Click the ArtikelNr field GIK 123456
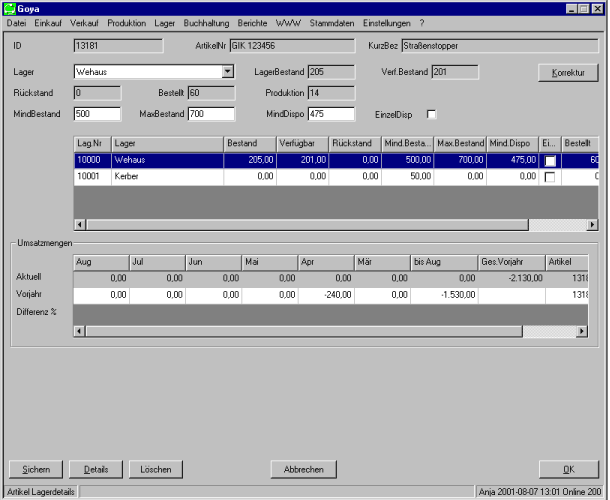This screenshot has width=610, height=500. (292, 46)
